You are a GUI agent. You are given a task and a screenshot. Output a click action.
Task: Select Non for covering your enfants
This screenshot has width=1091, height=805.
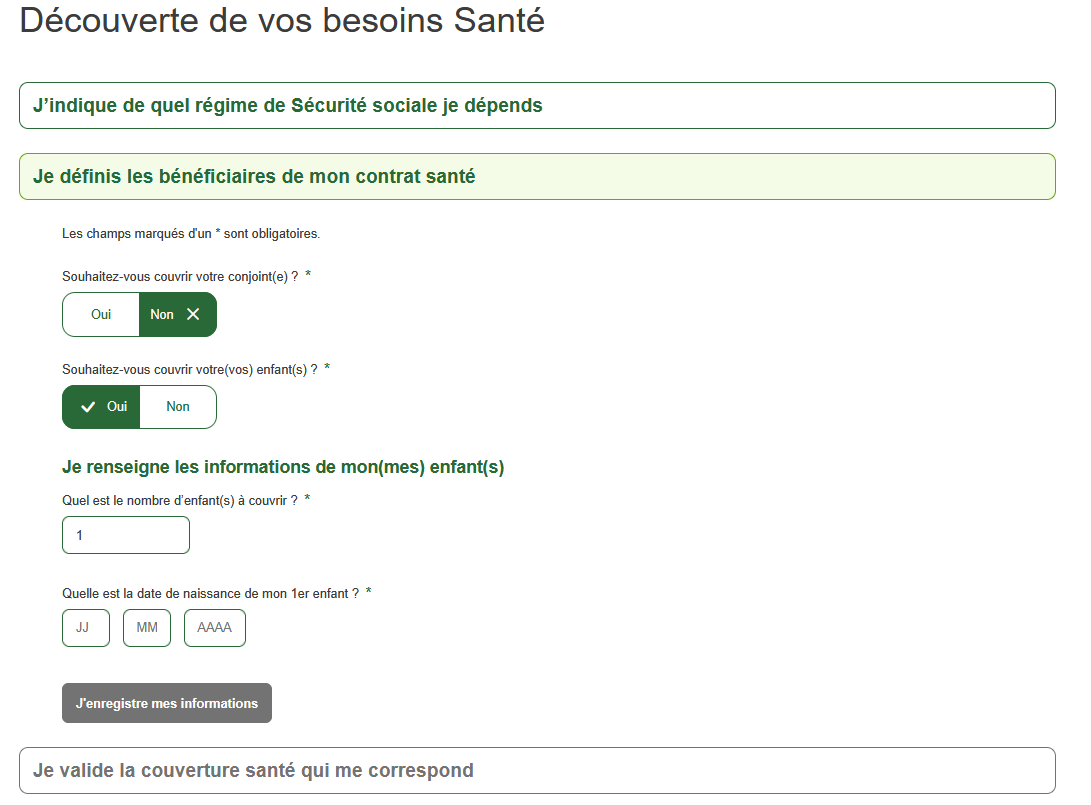click(178, 407)
